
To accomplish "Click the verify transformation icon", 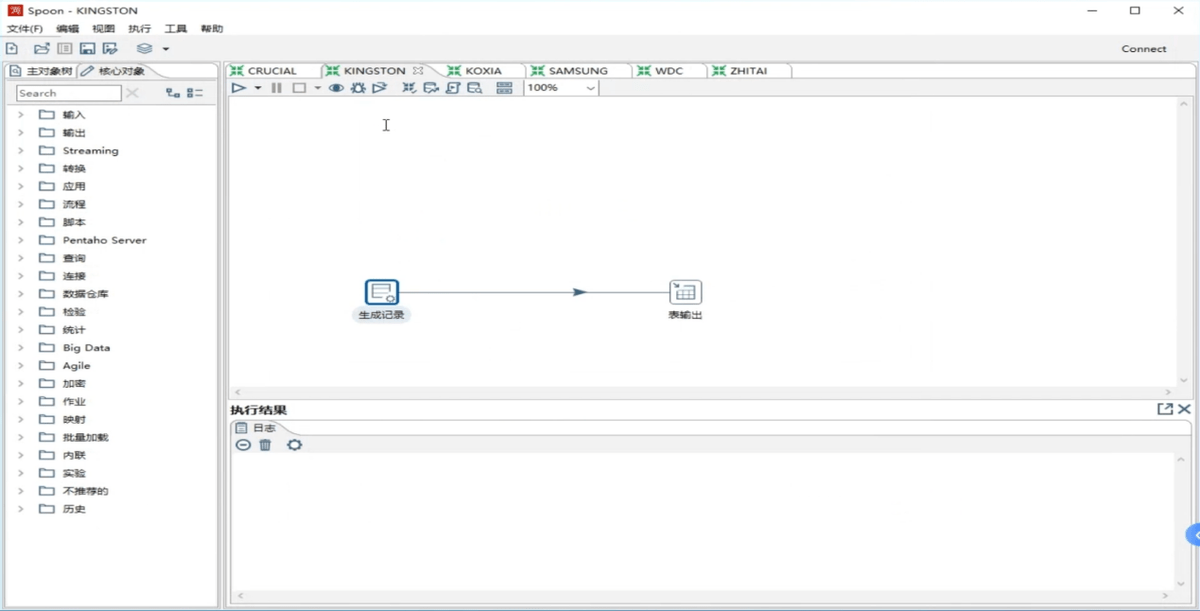I will 409,88.
